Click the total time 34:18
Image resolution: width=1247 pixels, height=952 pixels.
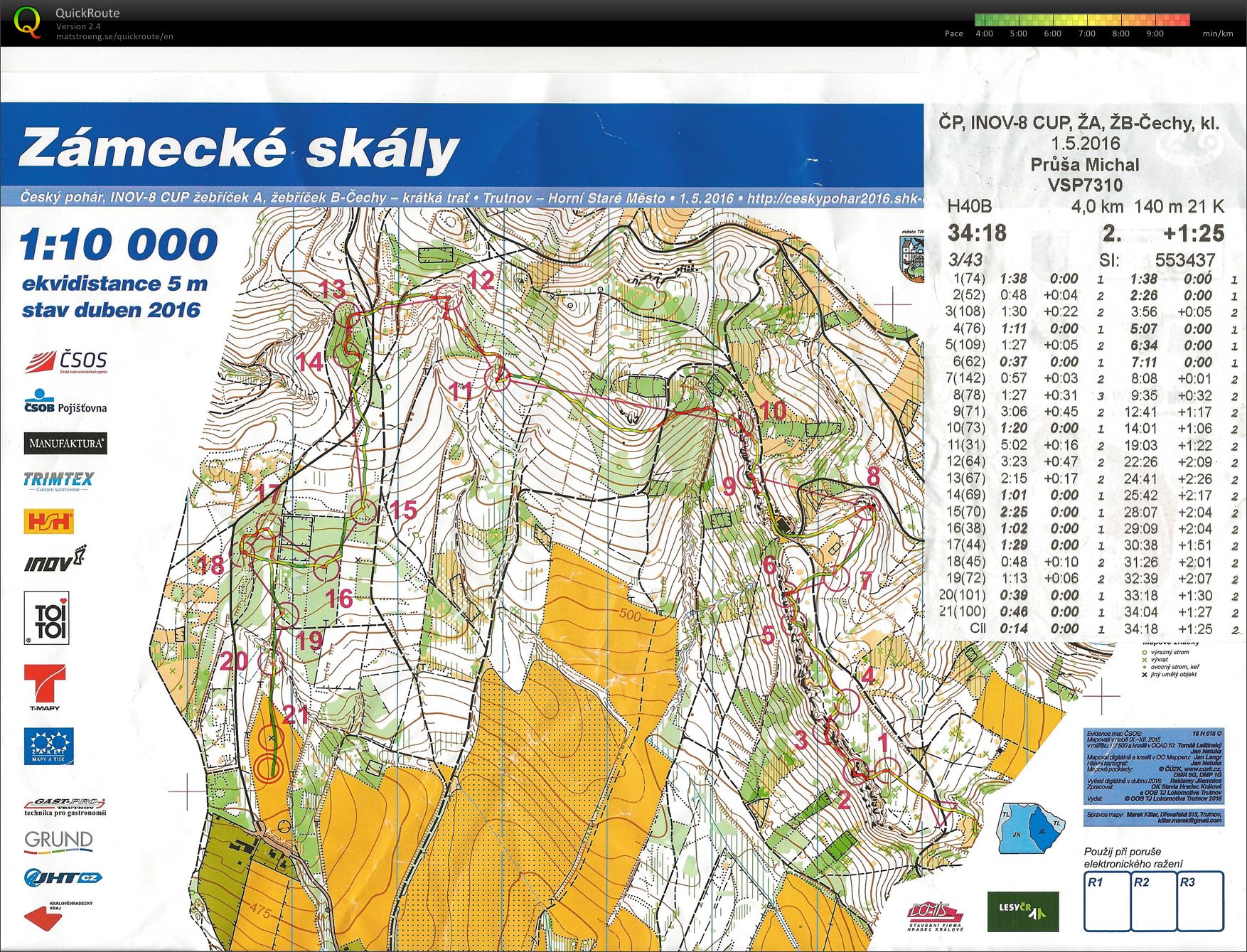[x=977, y=232]
